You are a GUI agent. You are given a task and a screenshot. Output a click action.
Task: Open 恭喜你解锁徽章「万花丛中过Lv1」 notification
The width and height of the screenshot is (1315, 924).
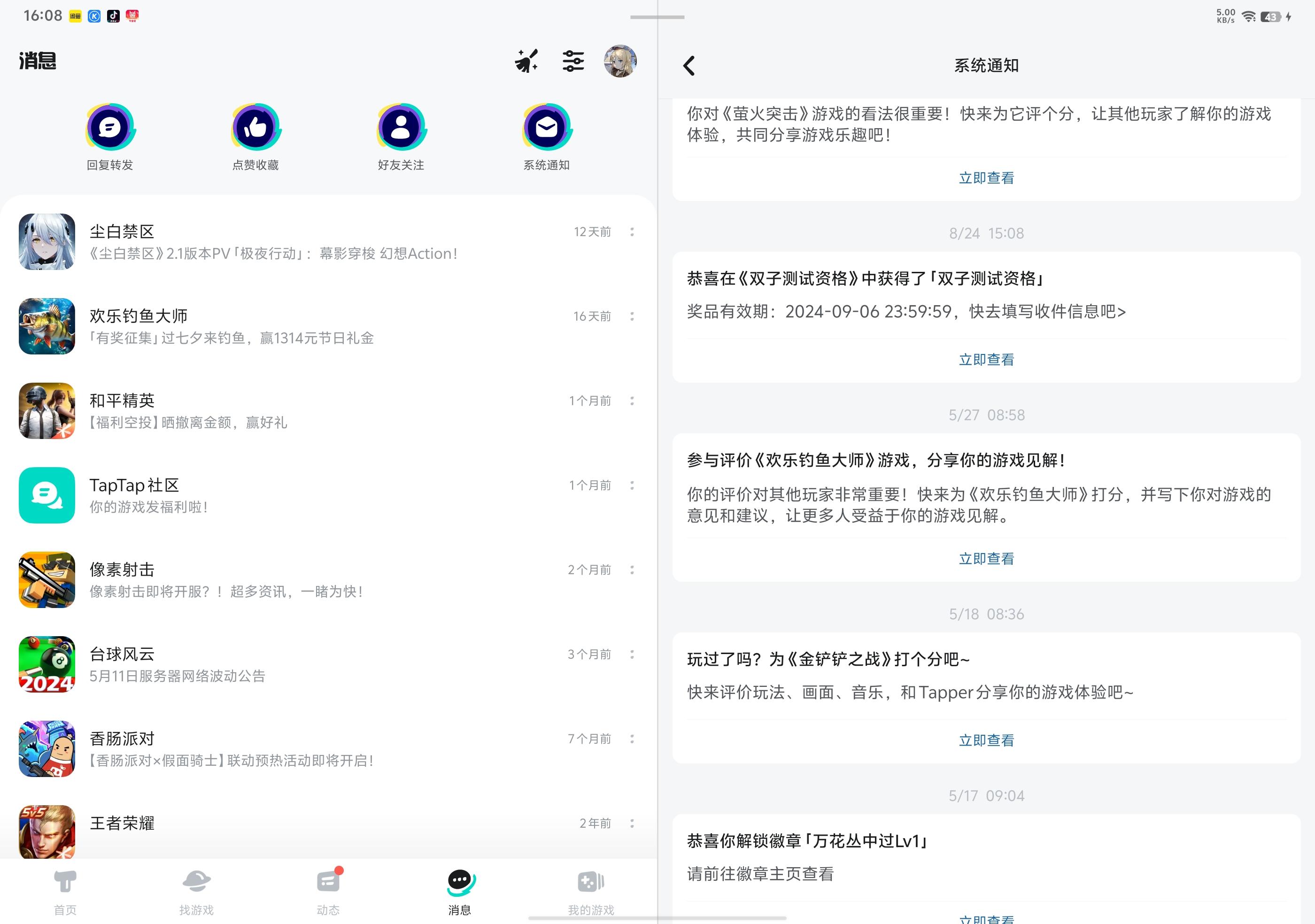click(807, 841)
